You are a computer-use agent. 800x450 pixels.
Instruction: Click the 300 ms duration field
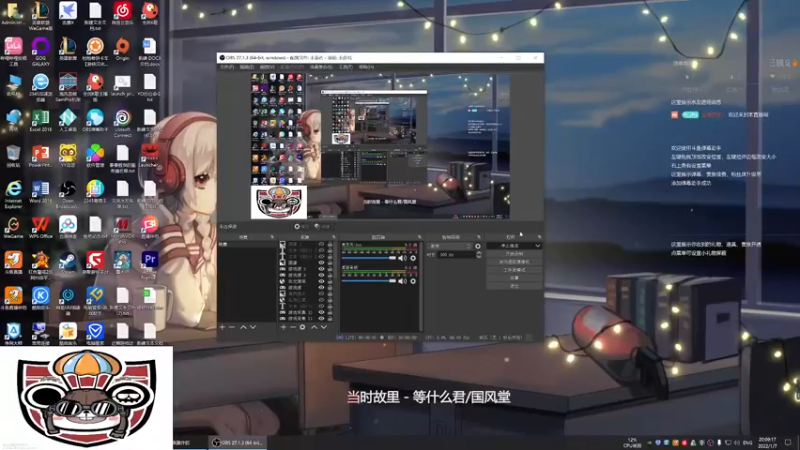pos(456,255)
